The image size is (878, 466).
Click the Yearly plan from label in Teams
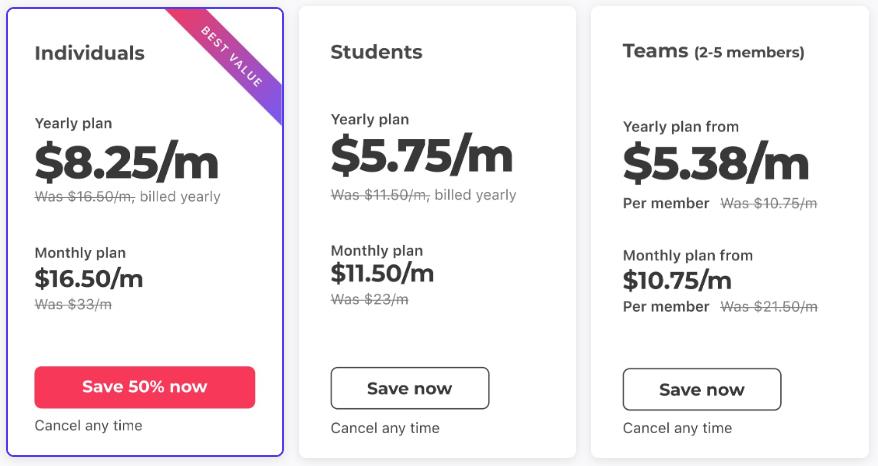[680, 127]
